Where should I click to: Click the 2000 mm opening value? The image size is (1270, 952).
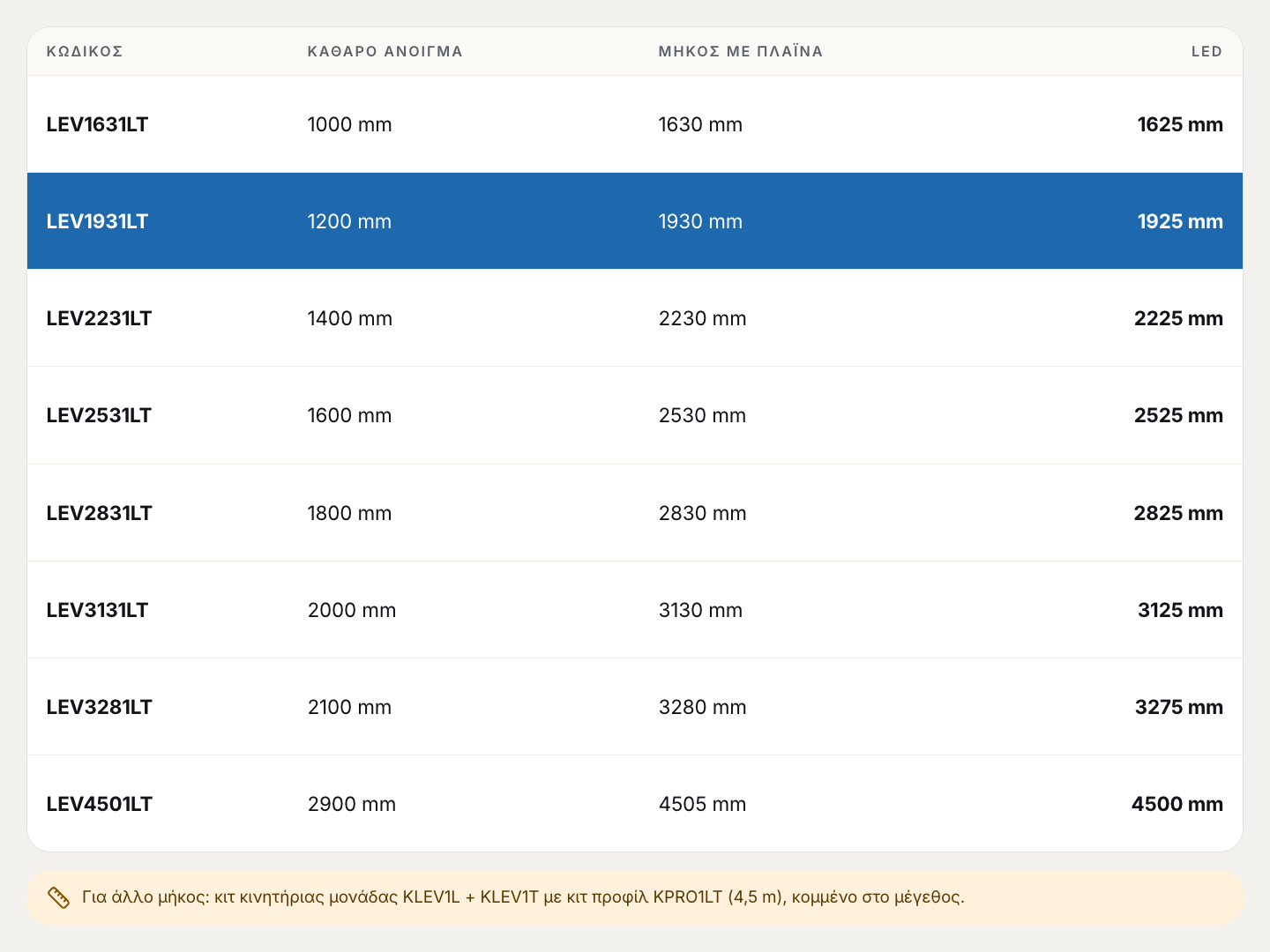352,610
